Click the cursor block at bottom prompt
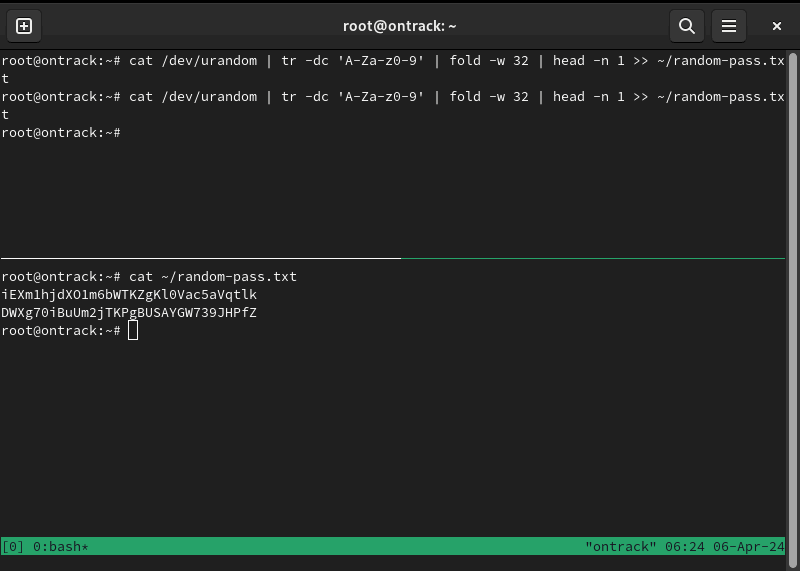The image size is (800, 571). (133, 331)
